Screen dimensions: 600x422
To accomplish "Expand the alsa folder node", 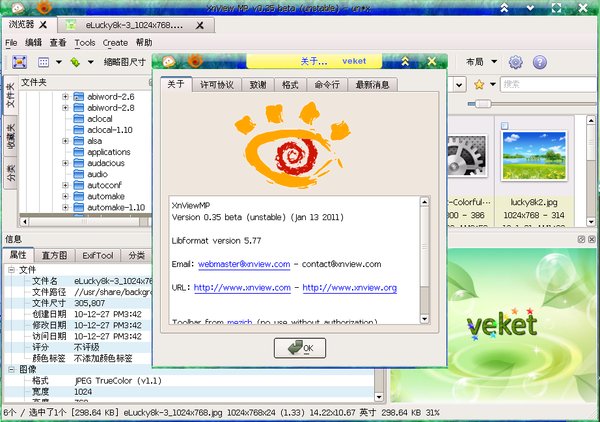I will click(x=65, y=141).
